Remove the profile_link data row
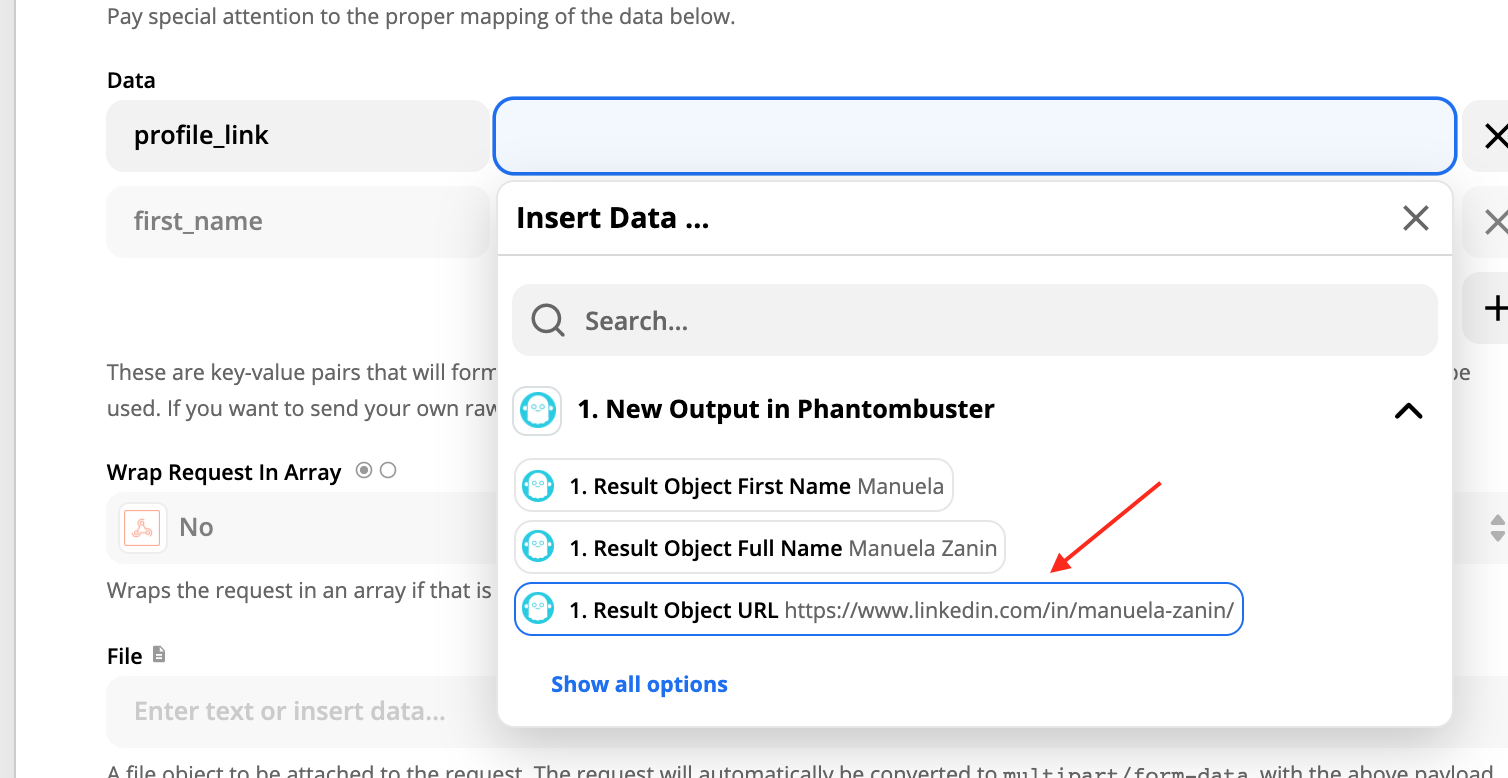 [x=1494, y=135]
